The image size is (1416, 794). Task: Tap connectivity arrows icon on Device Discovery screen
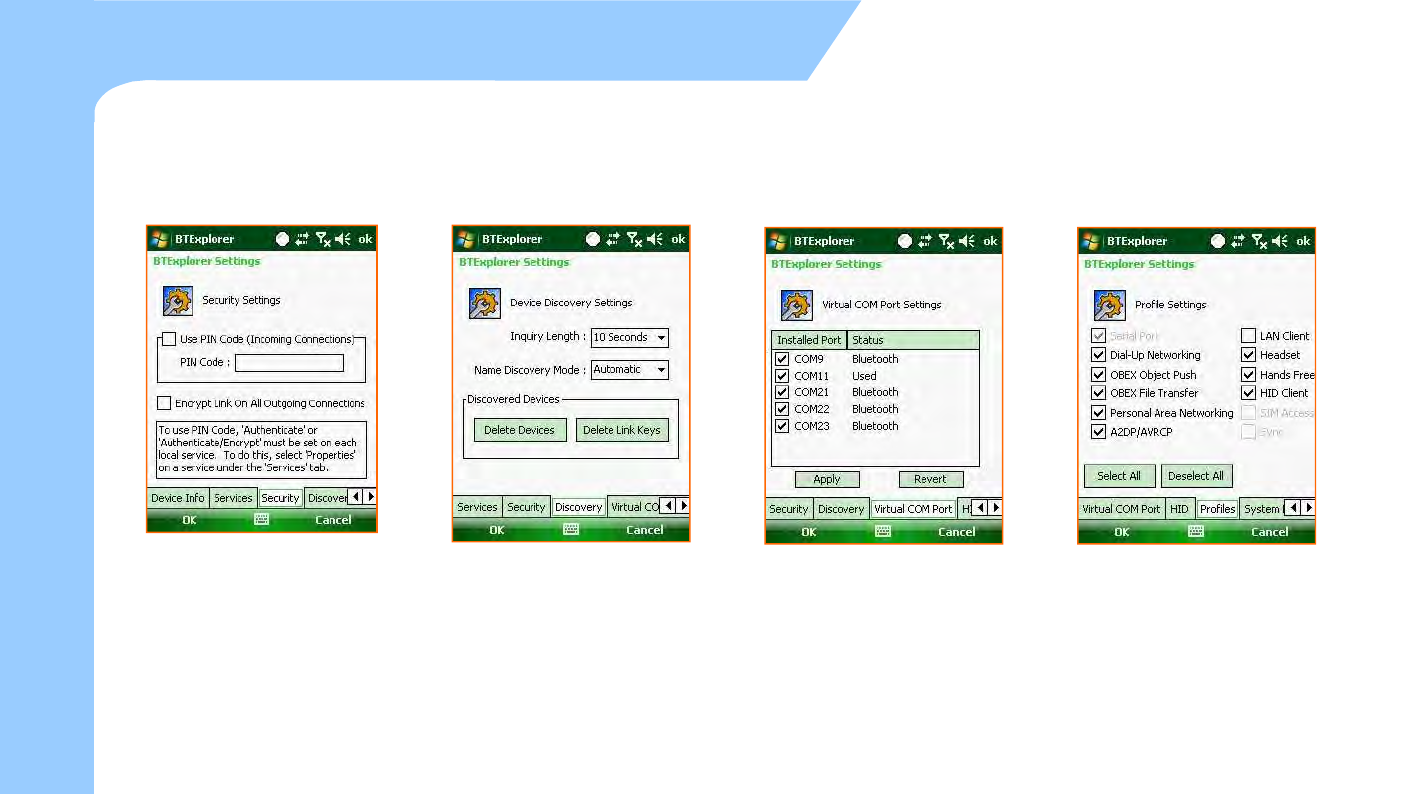point(613,239)
